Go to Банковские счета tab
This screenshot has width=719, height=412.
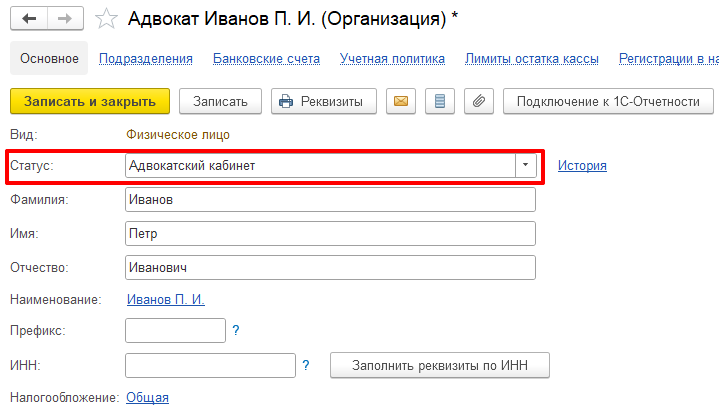[x=266, y=59]
